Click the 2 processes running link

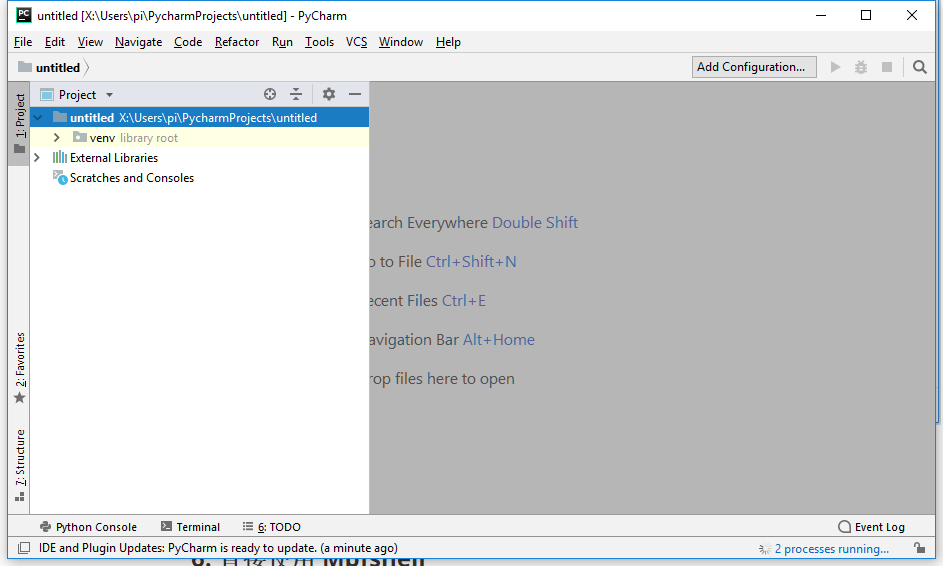tap(831, 549)
